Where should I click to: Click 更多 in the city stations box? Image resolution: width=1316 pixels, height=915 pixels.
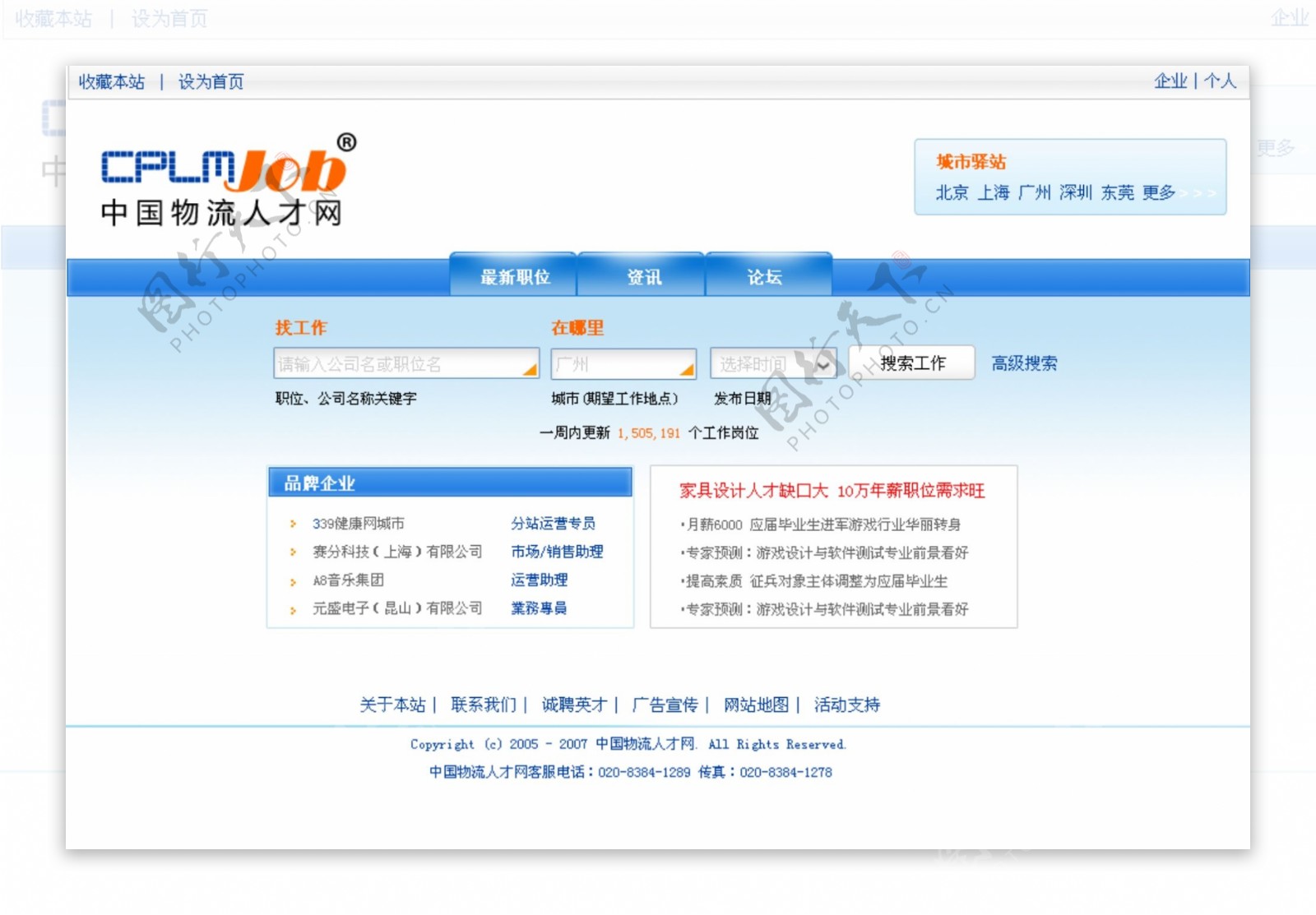pyautogui.click(x=1159, y=192)
